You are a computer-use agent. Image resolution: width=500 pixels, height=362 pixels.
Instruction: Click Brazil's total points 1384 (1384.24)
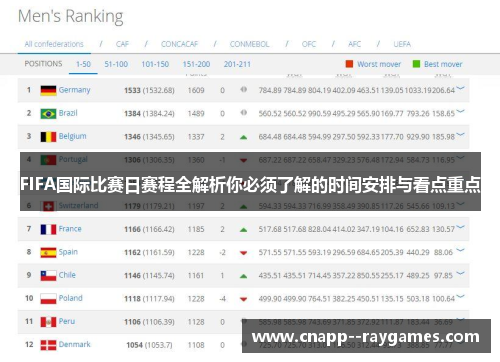coord(149,114)
